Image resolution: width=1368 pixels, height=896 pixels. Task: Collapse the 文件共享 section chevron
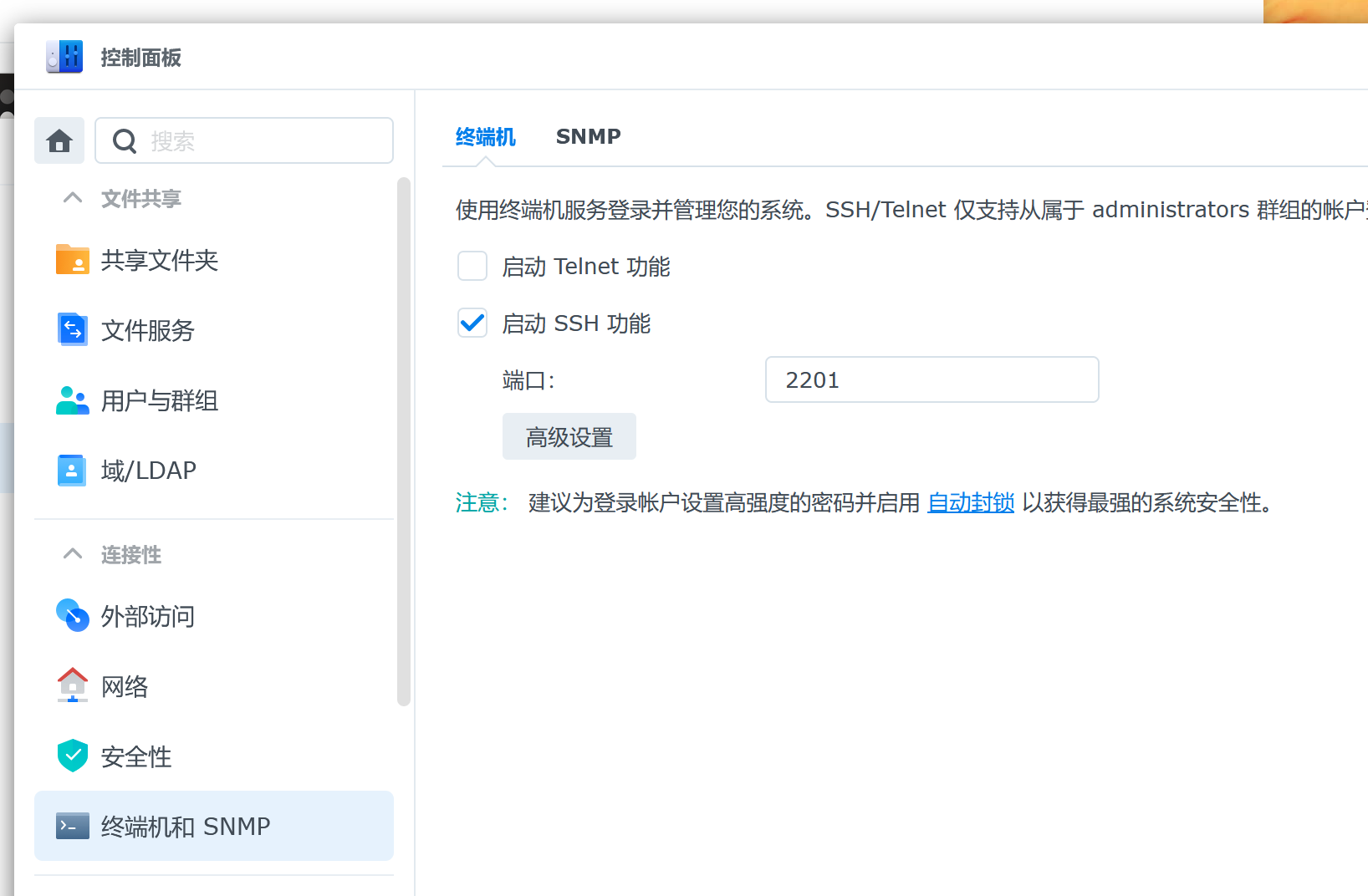click(x=73, y=198)
